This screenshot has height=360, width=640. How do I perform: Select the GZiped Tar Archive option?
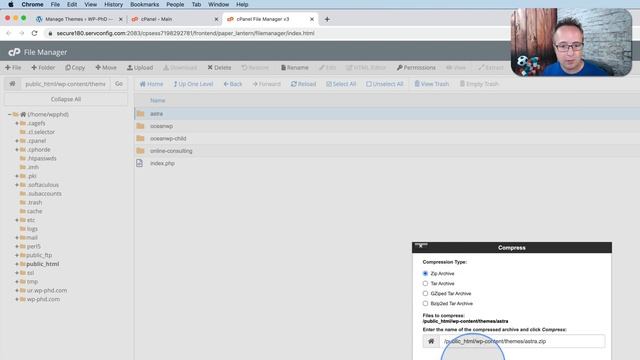point(425,293)
